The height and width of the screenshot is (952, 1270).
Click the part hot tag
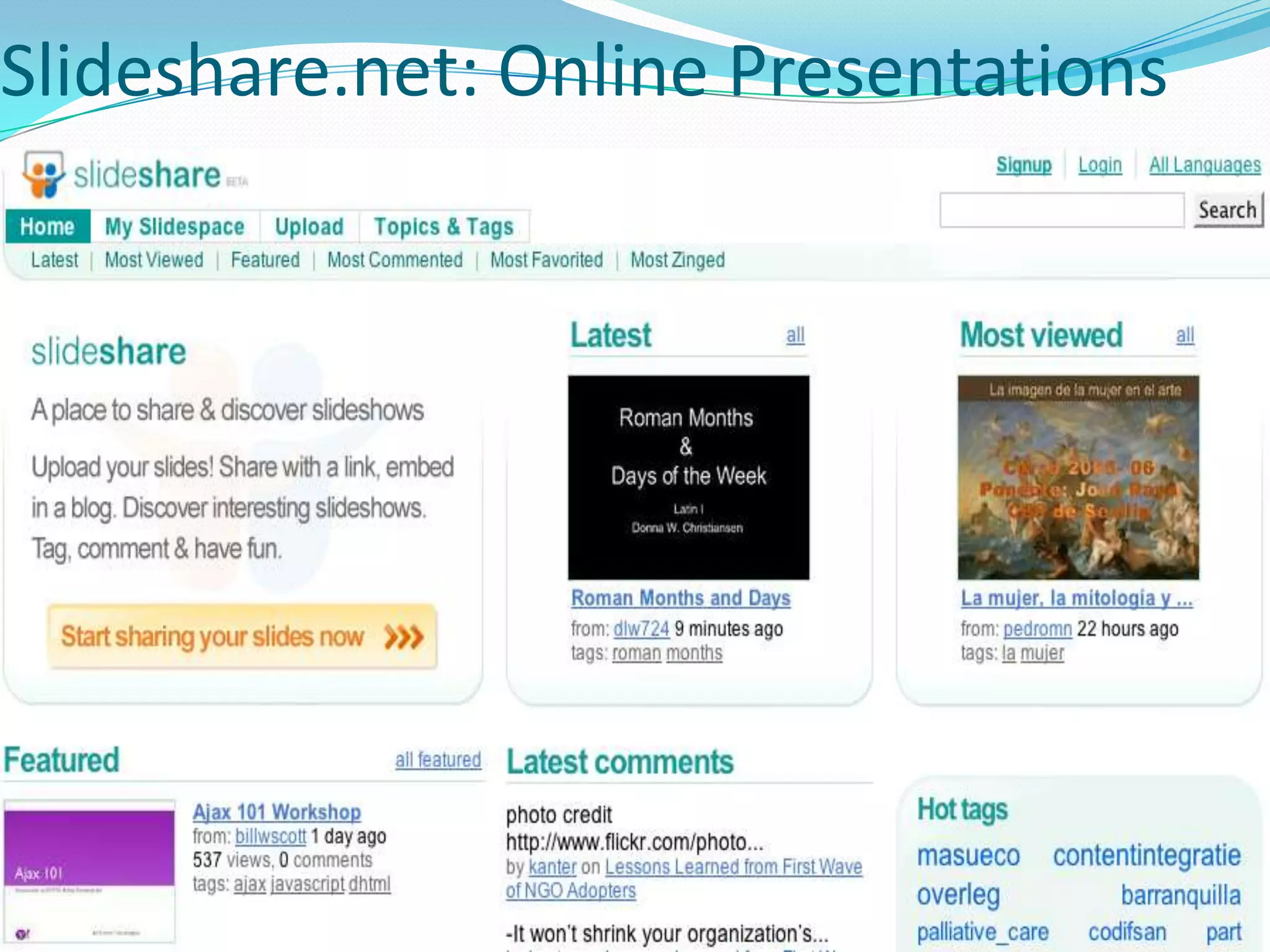[1223, 933]
